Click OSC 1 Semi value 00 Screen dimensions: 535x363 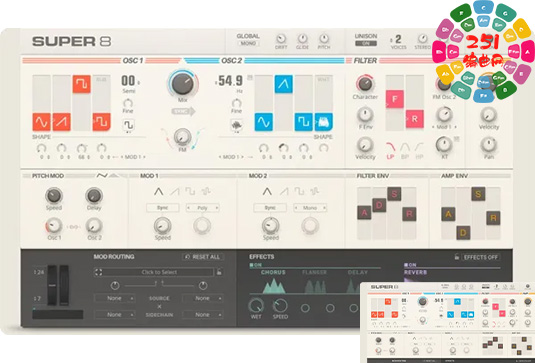click(128, 81)
